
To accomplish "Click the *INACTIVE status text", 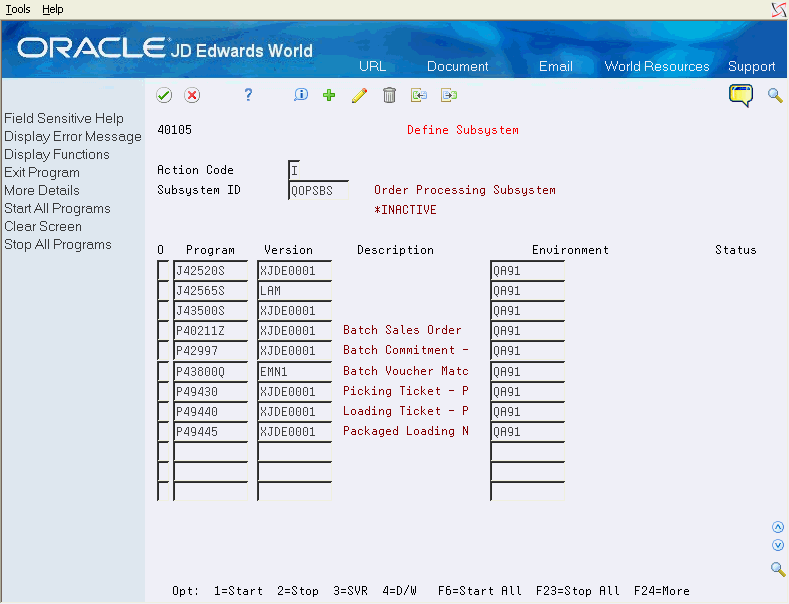I will pos(405,210).
